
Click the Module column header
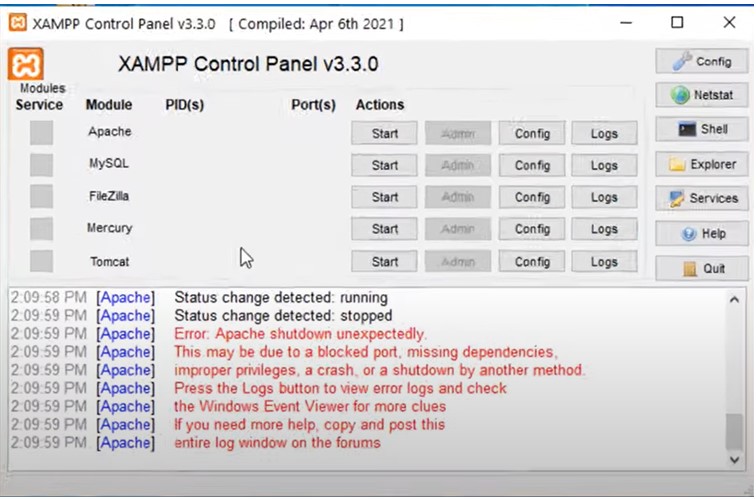click(x=109, y=105)
